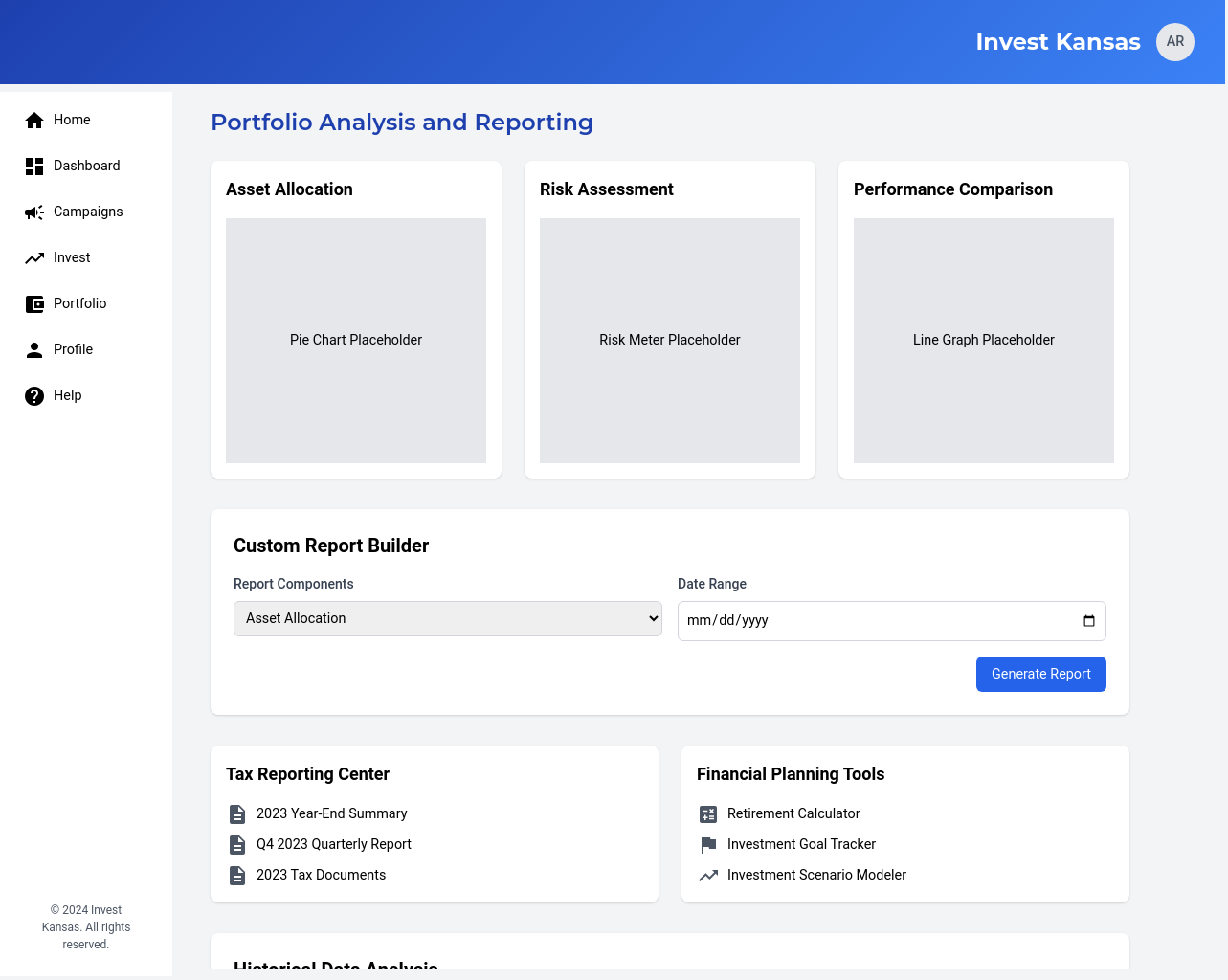Open the AR user avatar
Image resolution: width=1228 pixels, height=980 pixels.
[x=1174, y=42]
